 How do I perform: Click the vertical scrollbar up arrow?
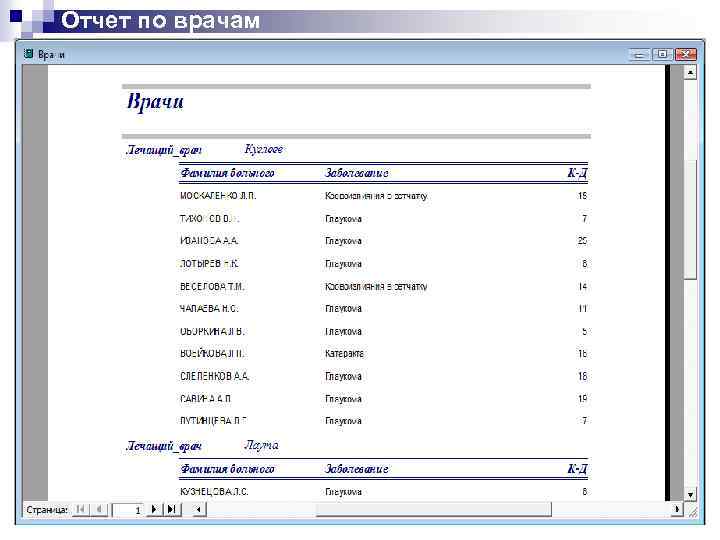690,73
